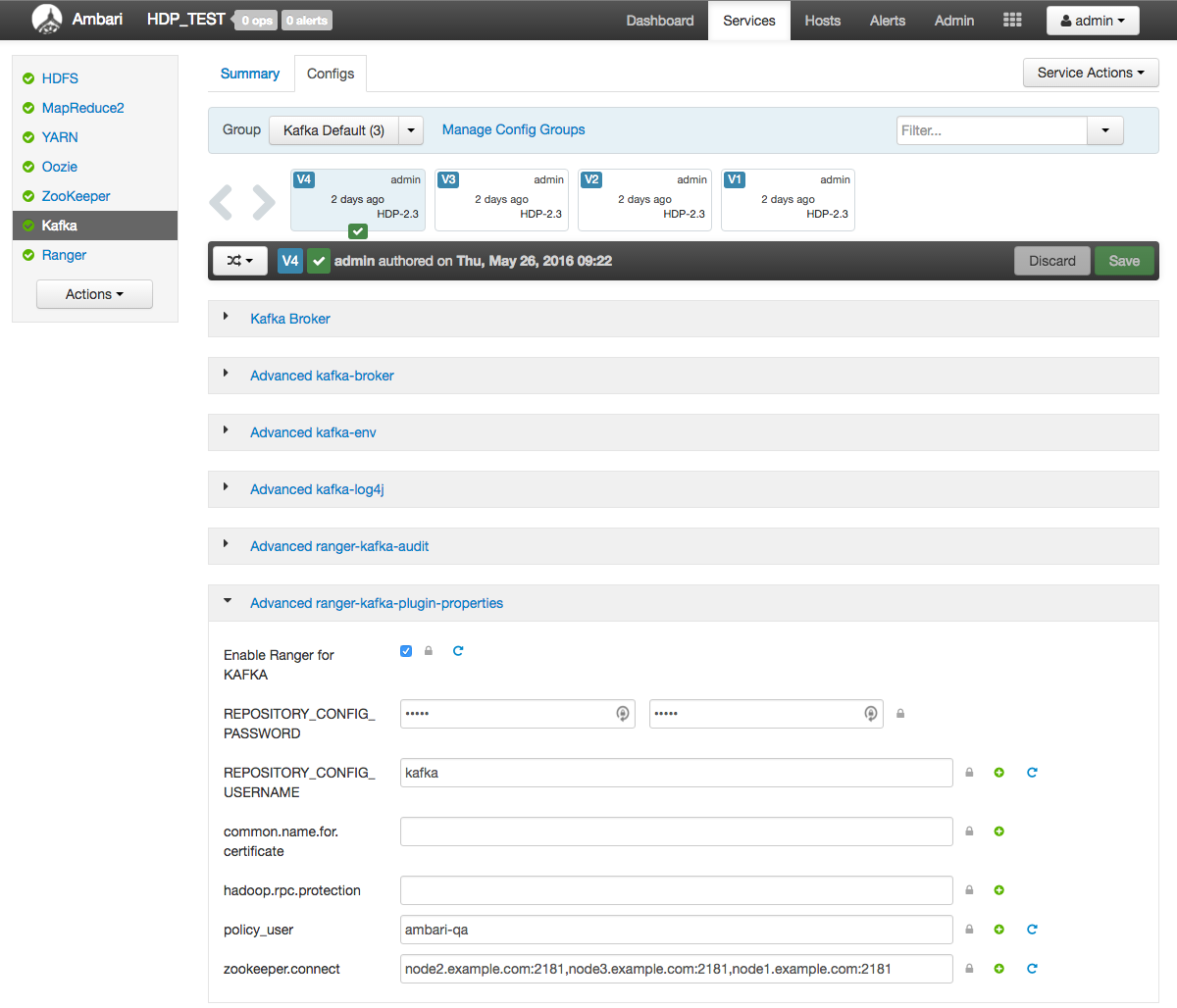Open Hosts in the top navigation

tap(822, 20)
